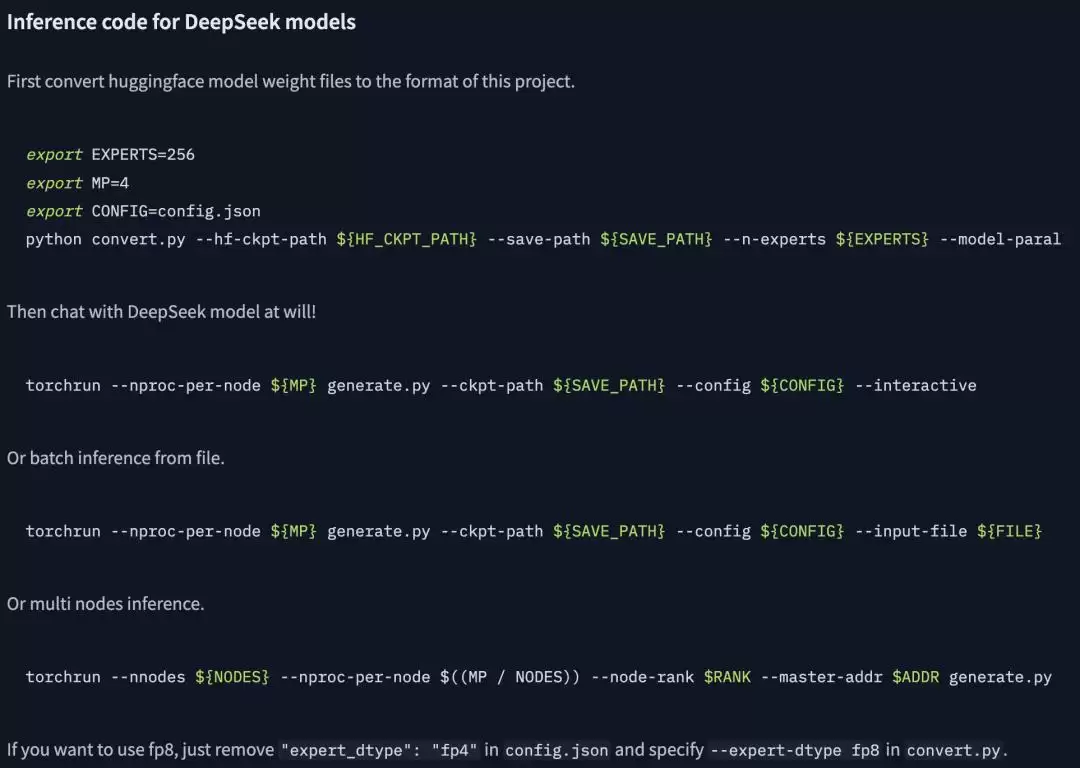Screen dimensions: 1080x768
Task: Click the line "export CONFIG=config.json"
Action: [x=143, y=211]
